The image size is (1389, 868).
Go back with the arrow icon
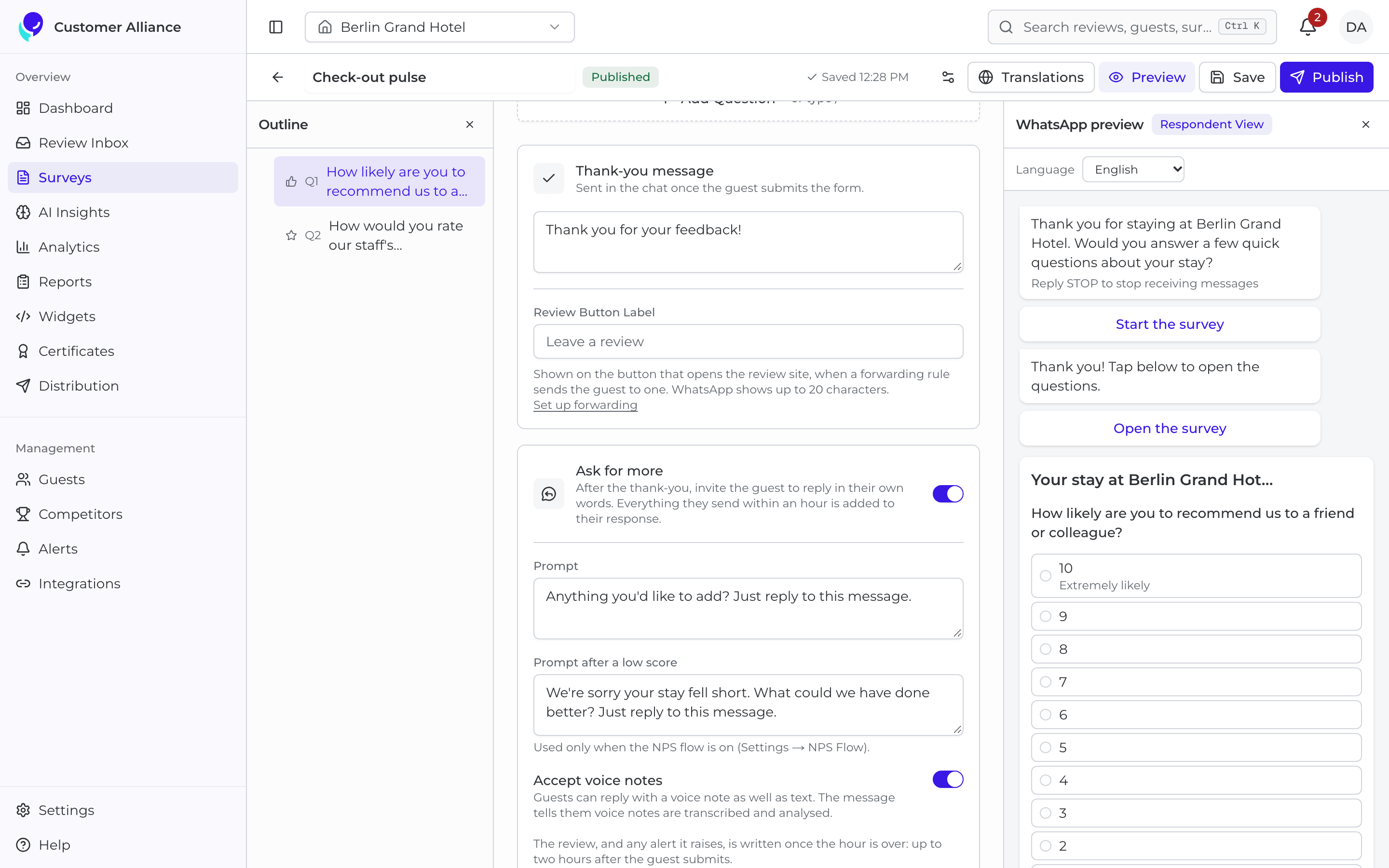click(278, 77)
